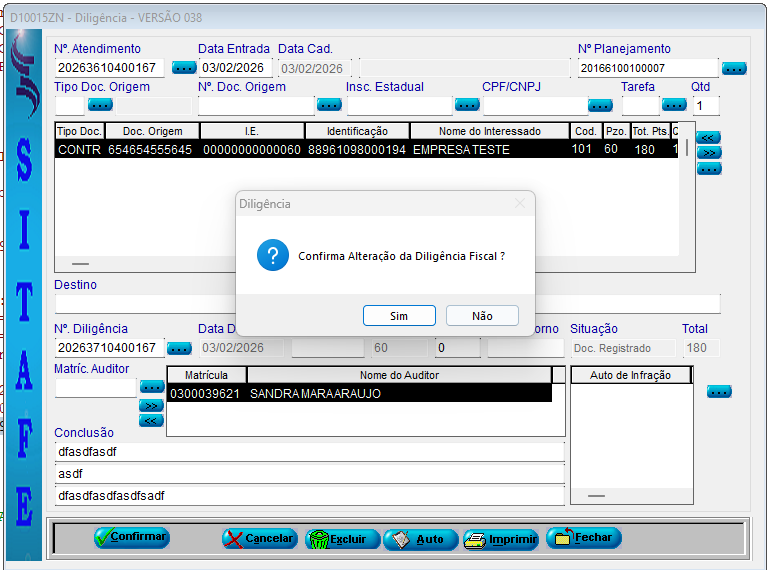Open lookup next to Nº. Atendimento field

click(184, 68)
